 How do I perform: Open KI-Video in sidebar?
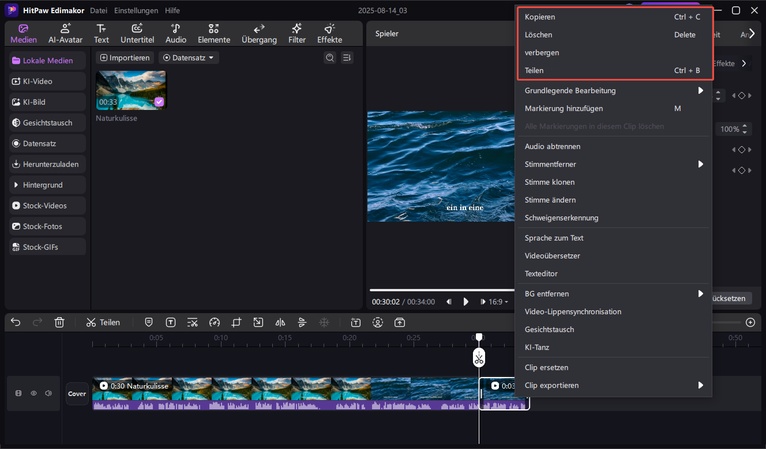click(47, 81)
